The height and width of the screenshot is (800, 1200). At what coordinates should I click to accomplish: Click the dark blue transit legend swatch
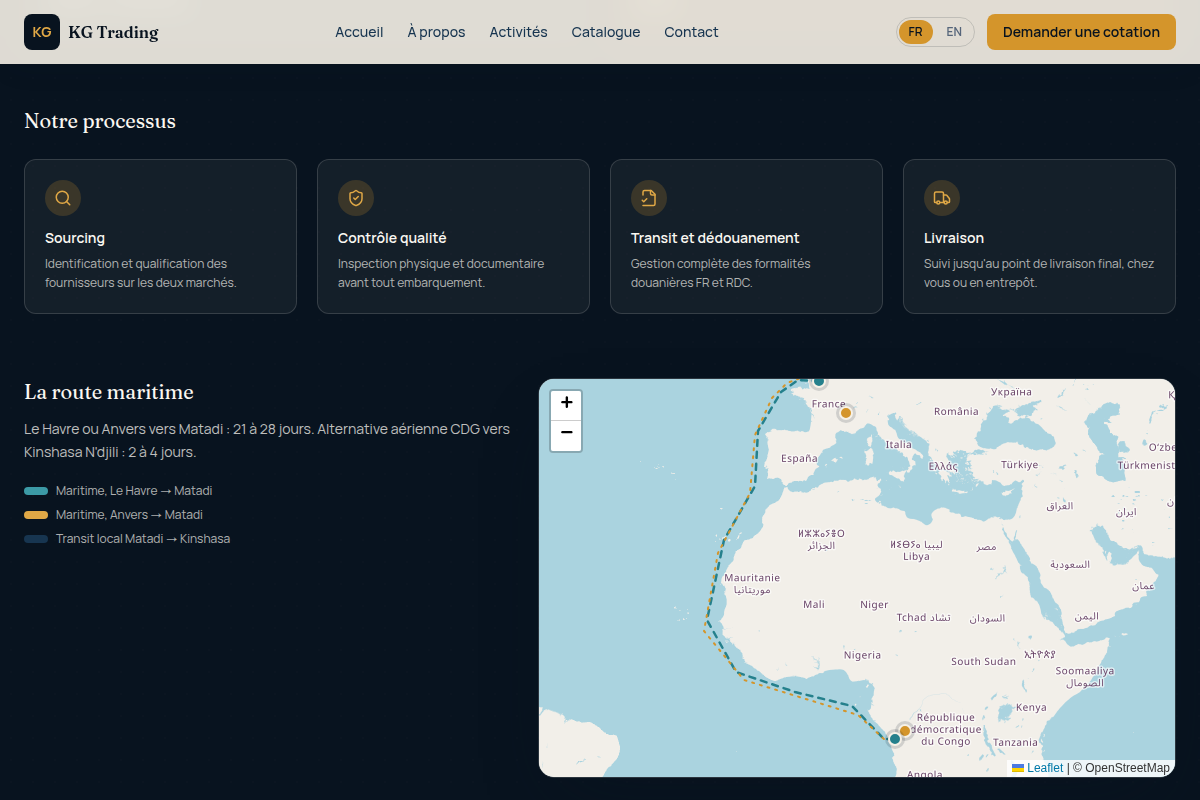click(x=36, y=539)
